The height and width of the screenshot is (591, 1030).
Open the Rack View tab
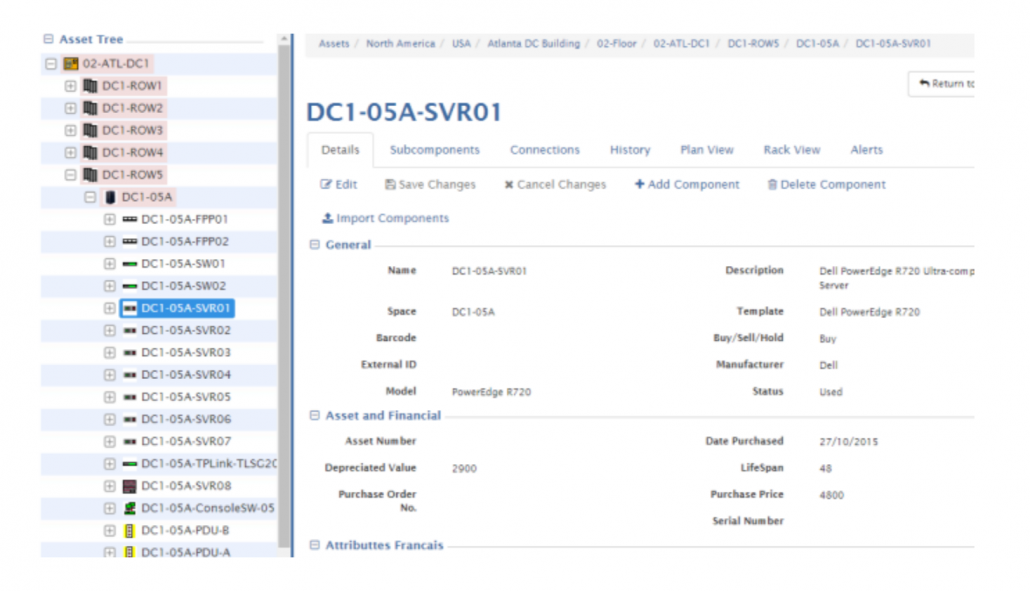[x=791, y=150]
